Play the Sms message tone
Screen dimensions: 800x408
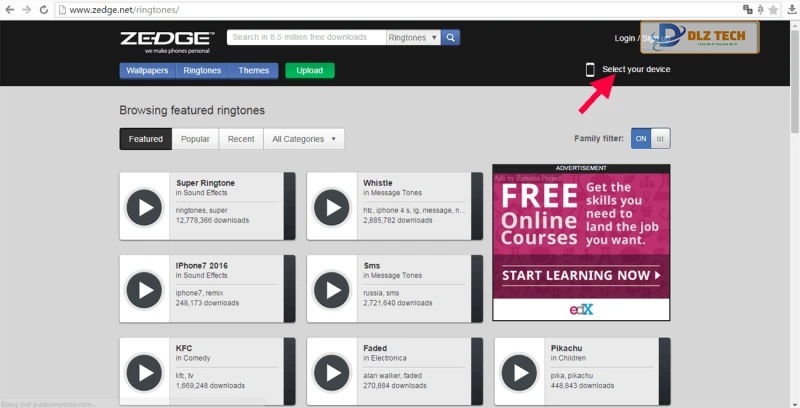coord(332,289)
